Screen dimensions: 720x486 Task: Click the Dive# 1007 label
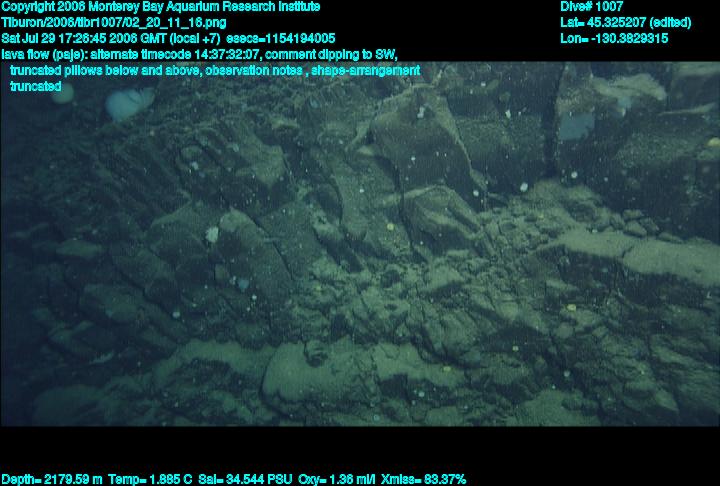point(591,7)
